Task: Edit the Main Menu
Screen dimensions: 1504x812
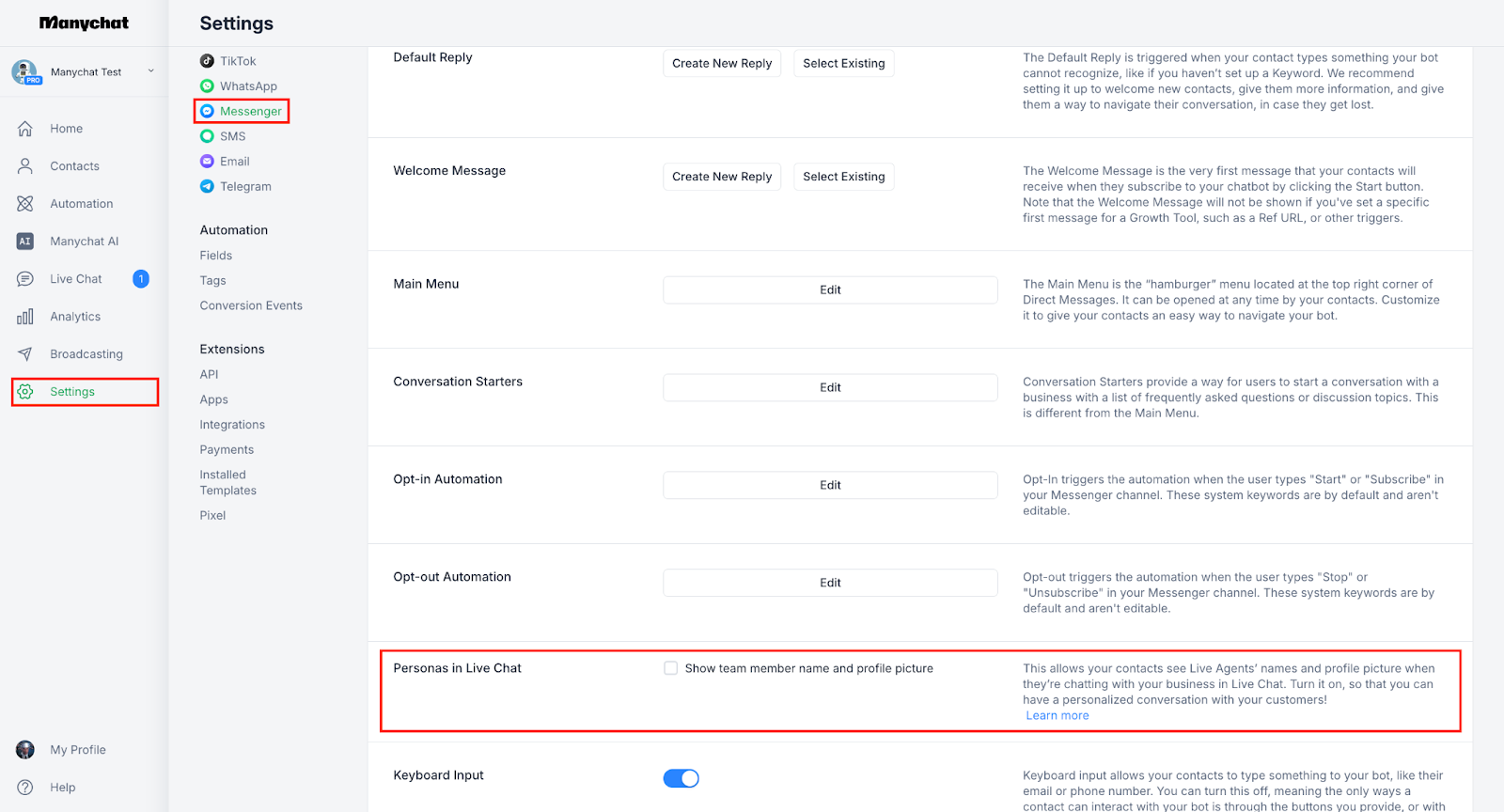Action: (x=830, y=290)
